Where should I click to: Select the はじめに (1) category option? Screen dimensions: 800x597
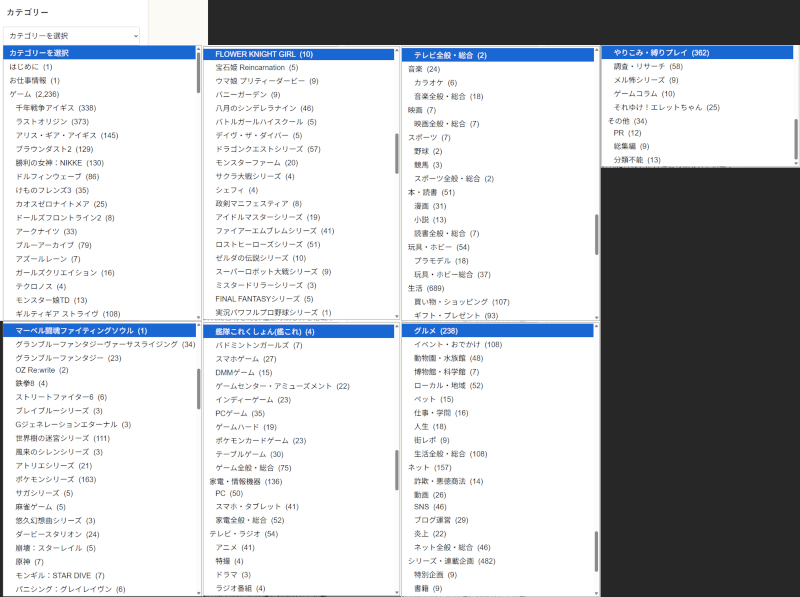click(99, 67)
